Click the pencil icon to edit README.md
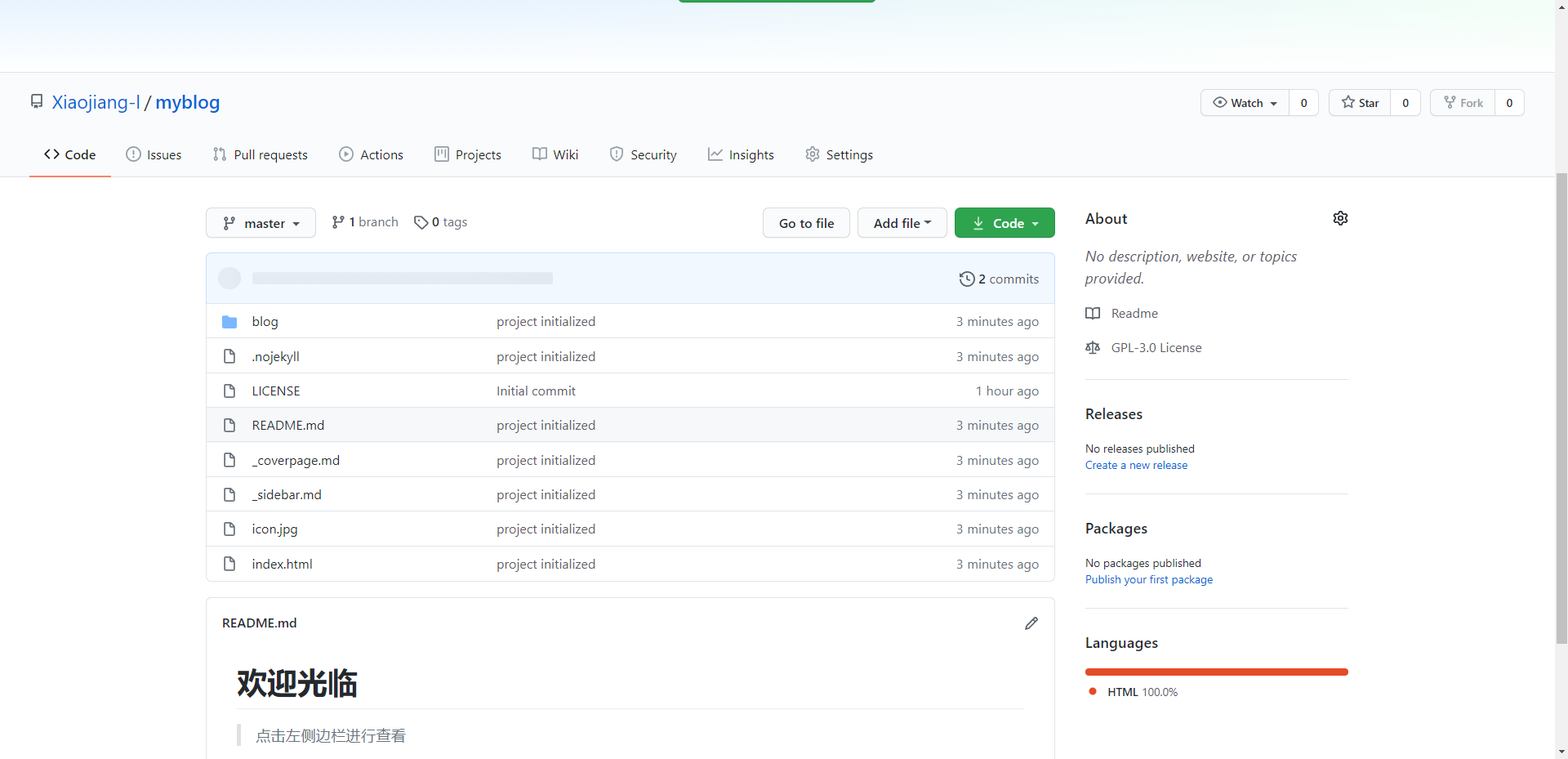This screenshot has width=1568, height=759. point(1031,623)
